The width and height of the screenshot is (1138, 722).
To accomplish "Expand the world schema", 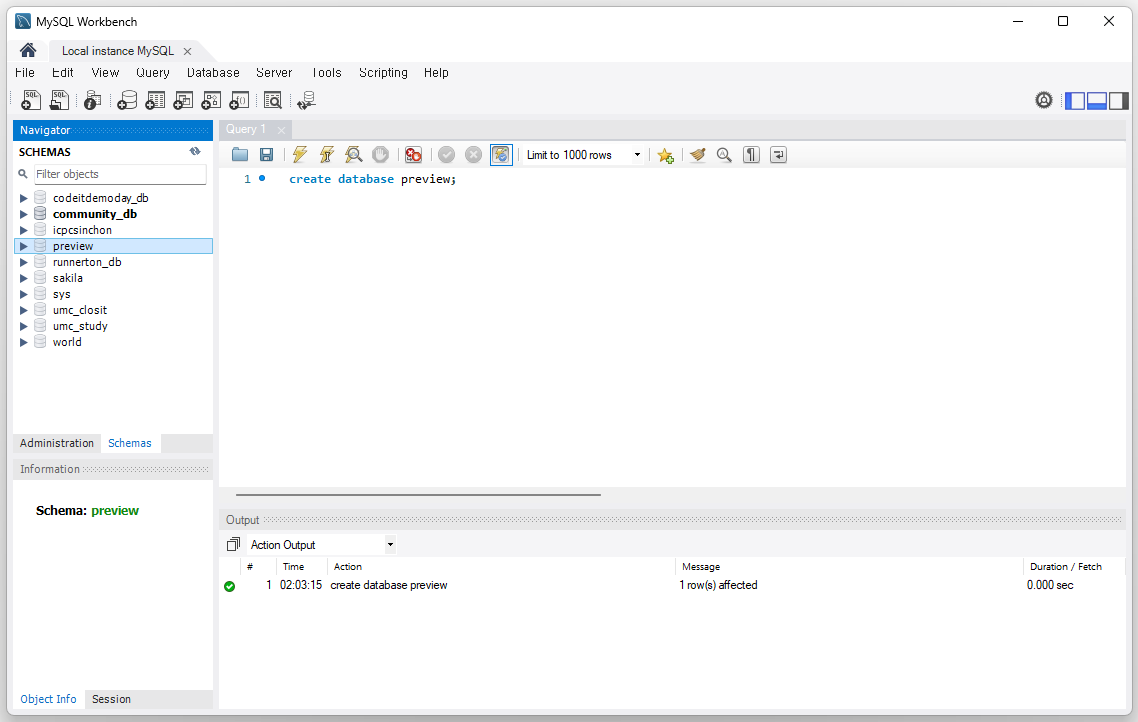I will [x=23, y=342].
